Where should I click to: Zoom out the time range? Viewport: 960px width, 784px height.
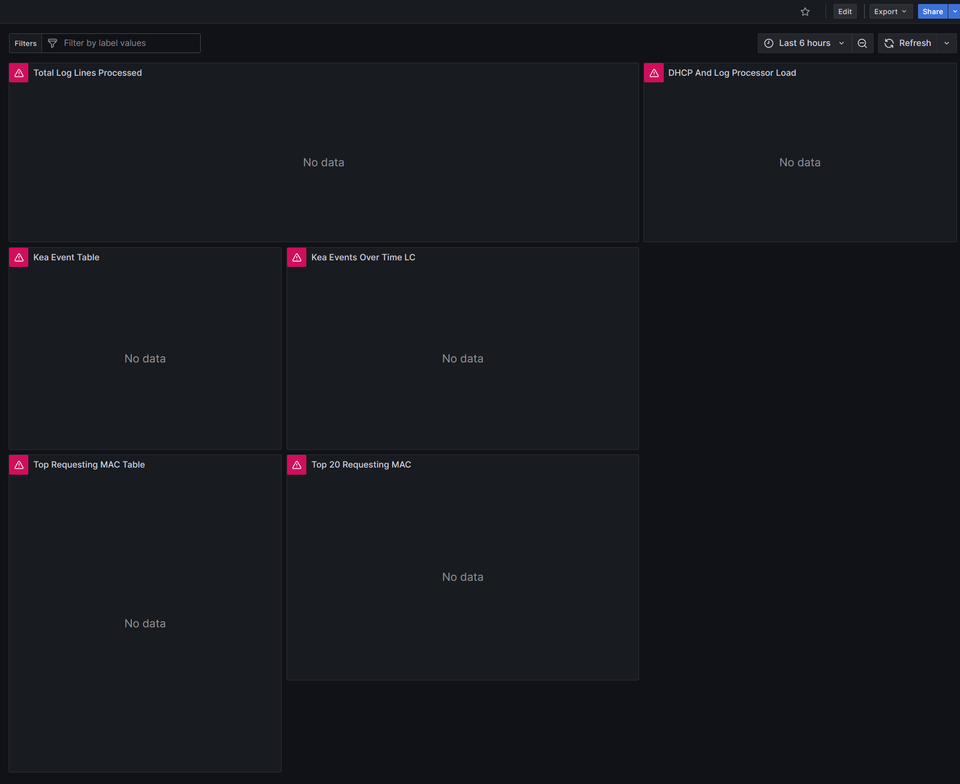coord(862,43)
